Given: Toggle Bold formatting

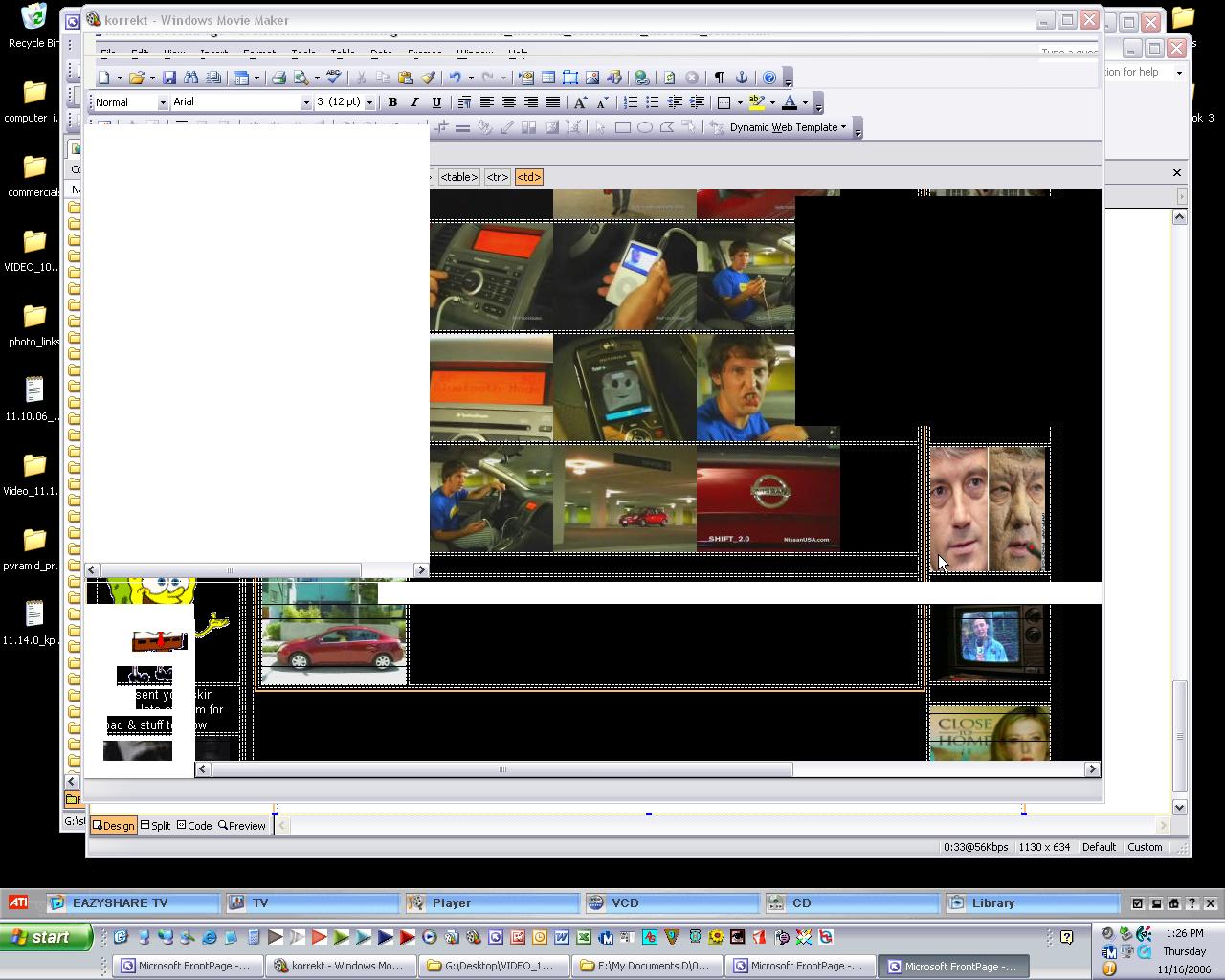Looking at the screenshot, I should coord(392,102).
